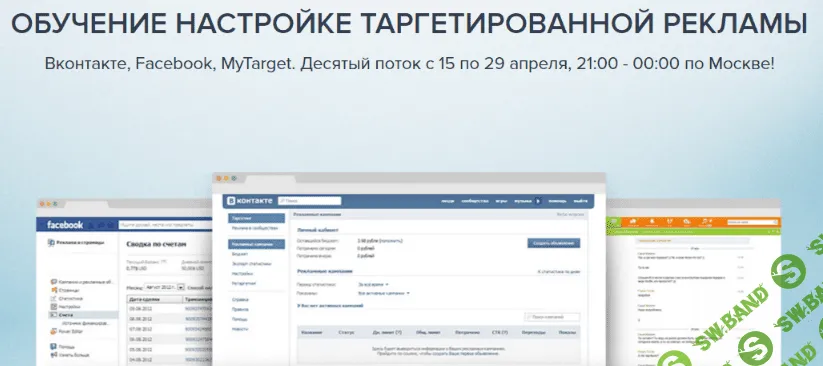This screenshot has height=366, width=823.
Task: Open Статистика in the Facebook sidebar
Action: [x=67, y=298]
